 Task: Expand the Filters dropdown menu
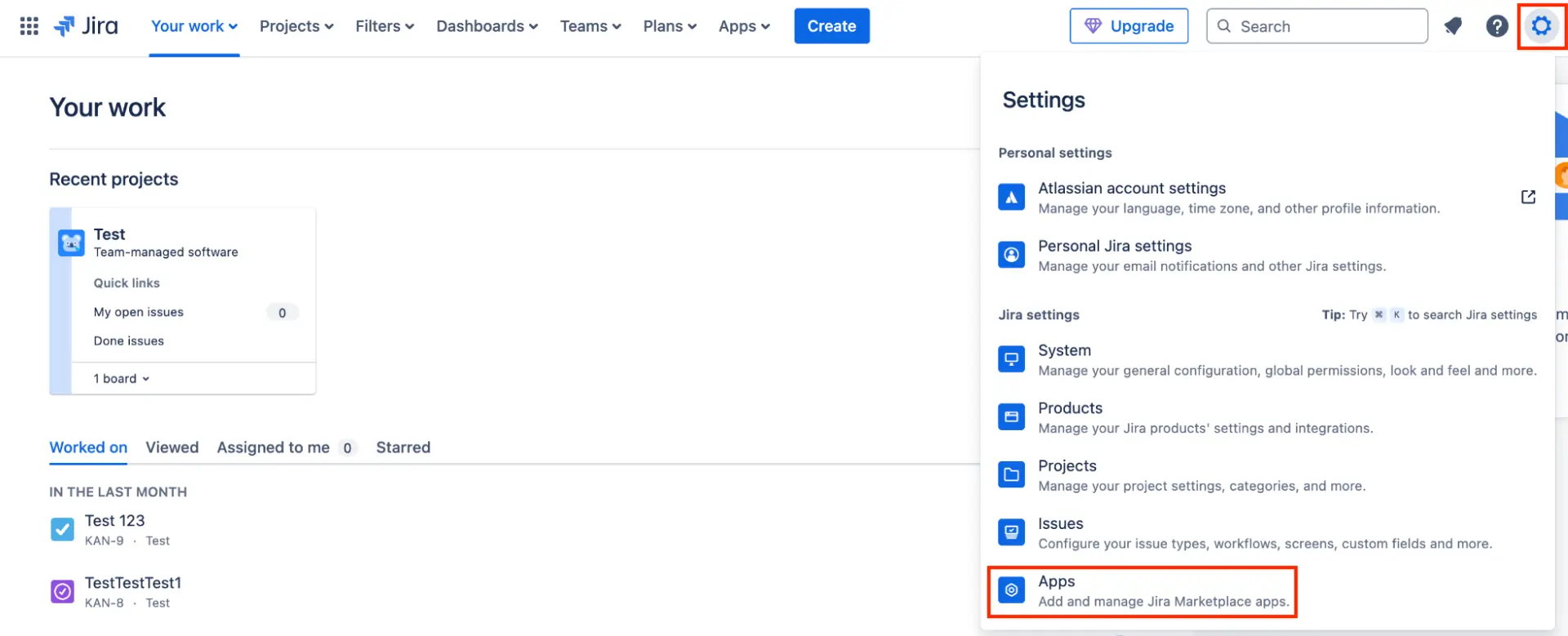tap(385, 26)
